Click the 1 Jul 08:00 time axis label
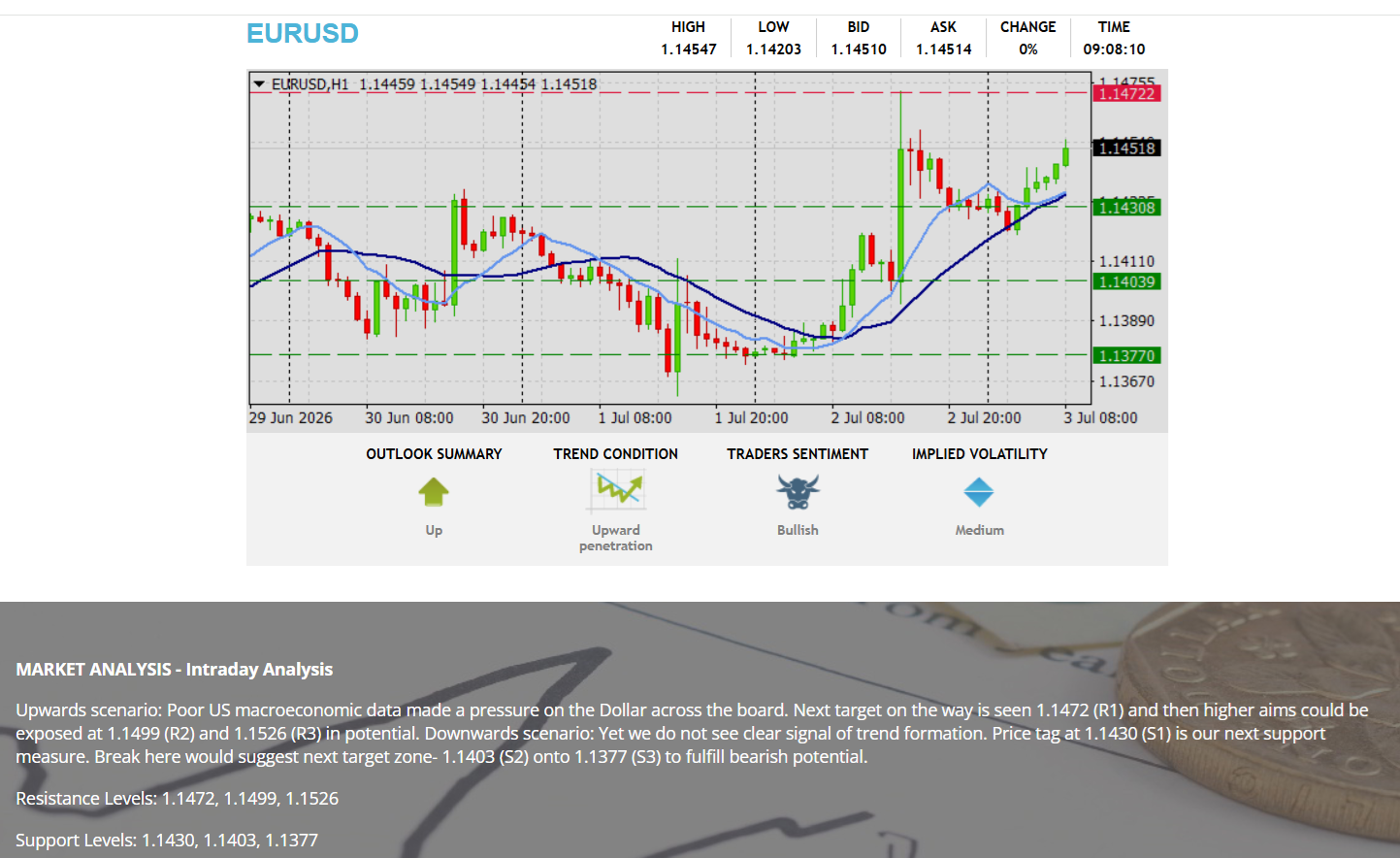Image resolution: width=1400 pixels, height=858 pixels. click(x=635, y=418)
